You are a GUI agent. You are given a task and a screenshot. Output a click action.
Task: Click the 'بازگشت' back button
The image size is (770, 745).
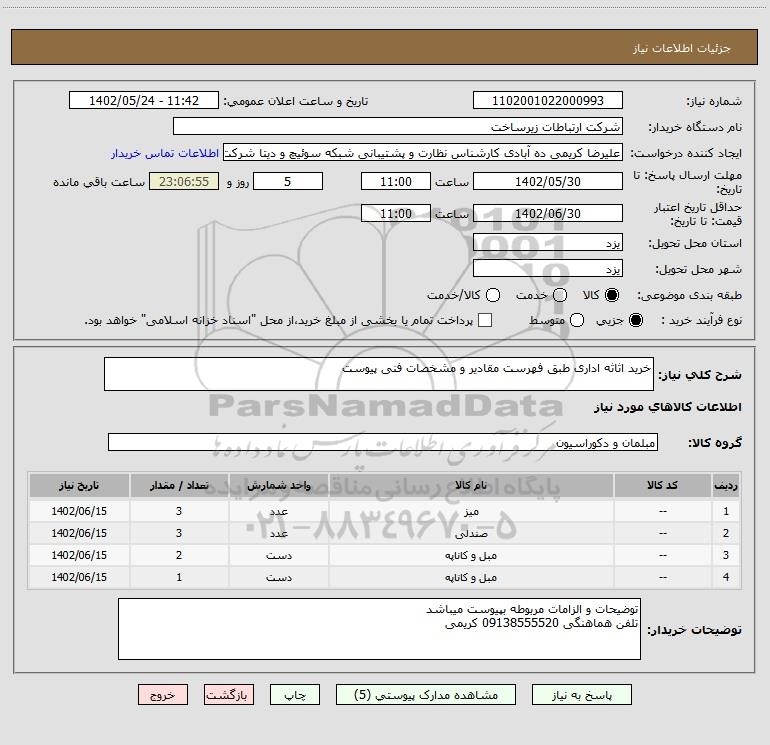coord(230,694)
